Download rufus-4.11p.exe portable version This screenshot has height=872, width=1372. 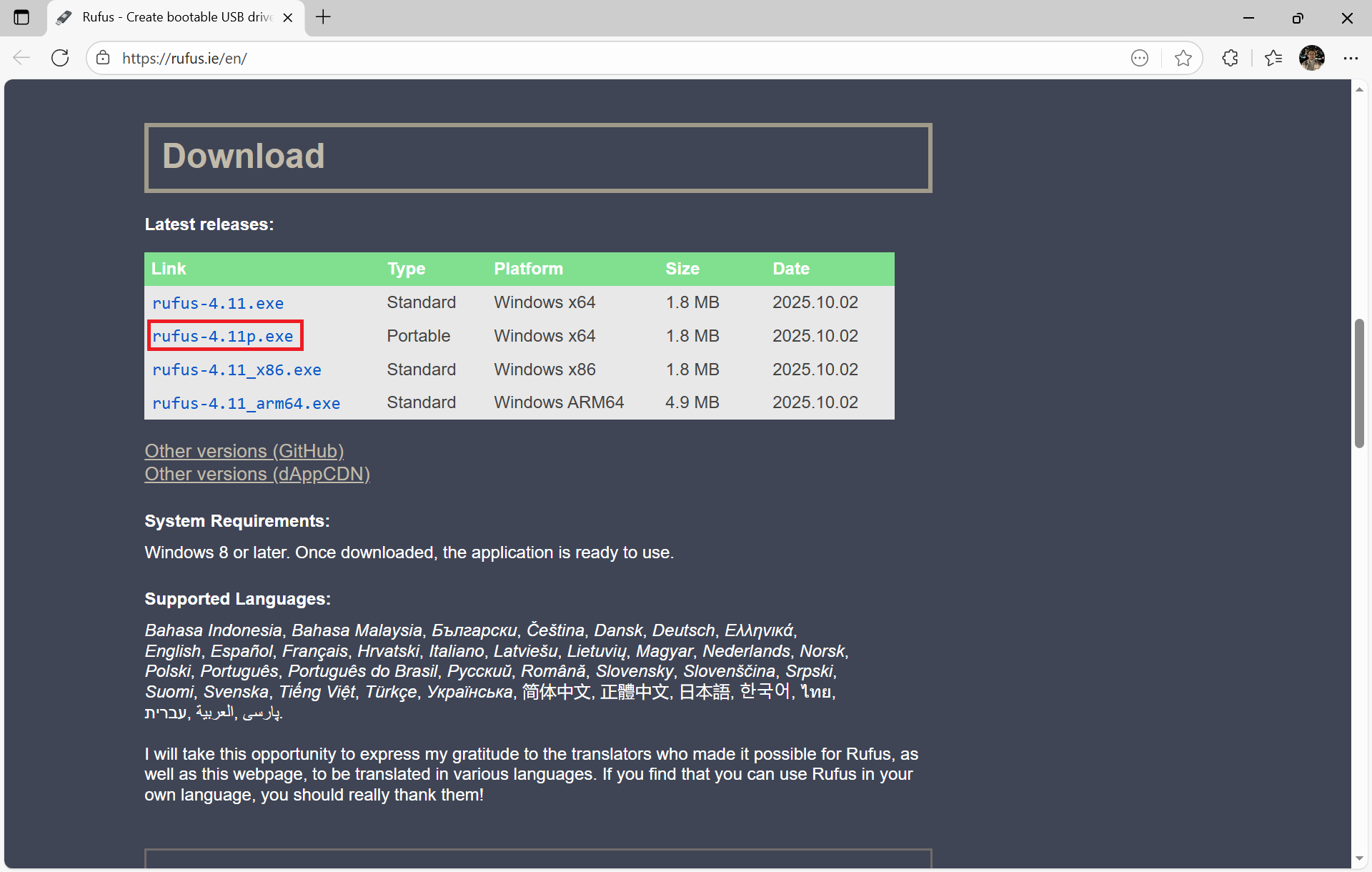click(223, 336)
